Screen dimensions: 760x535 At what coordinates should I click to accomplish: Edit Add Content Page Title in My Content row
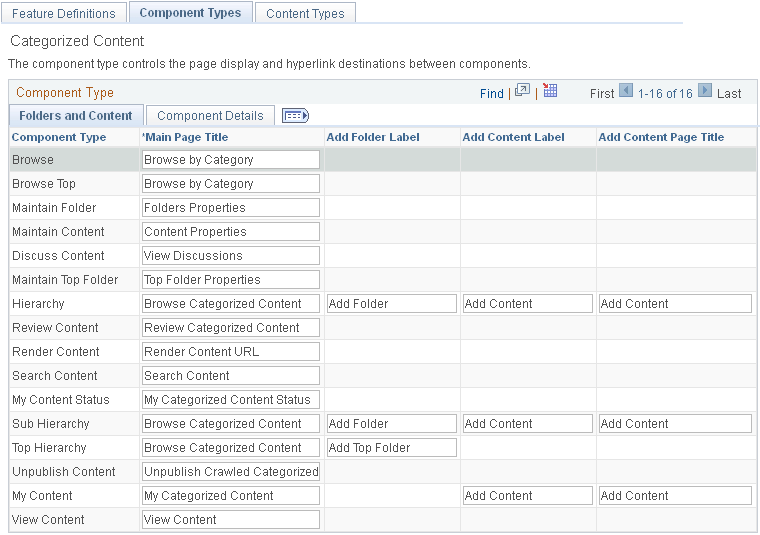coord(675,495)
